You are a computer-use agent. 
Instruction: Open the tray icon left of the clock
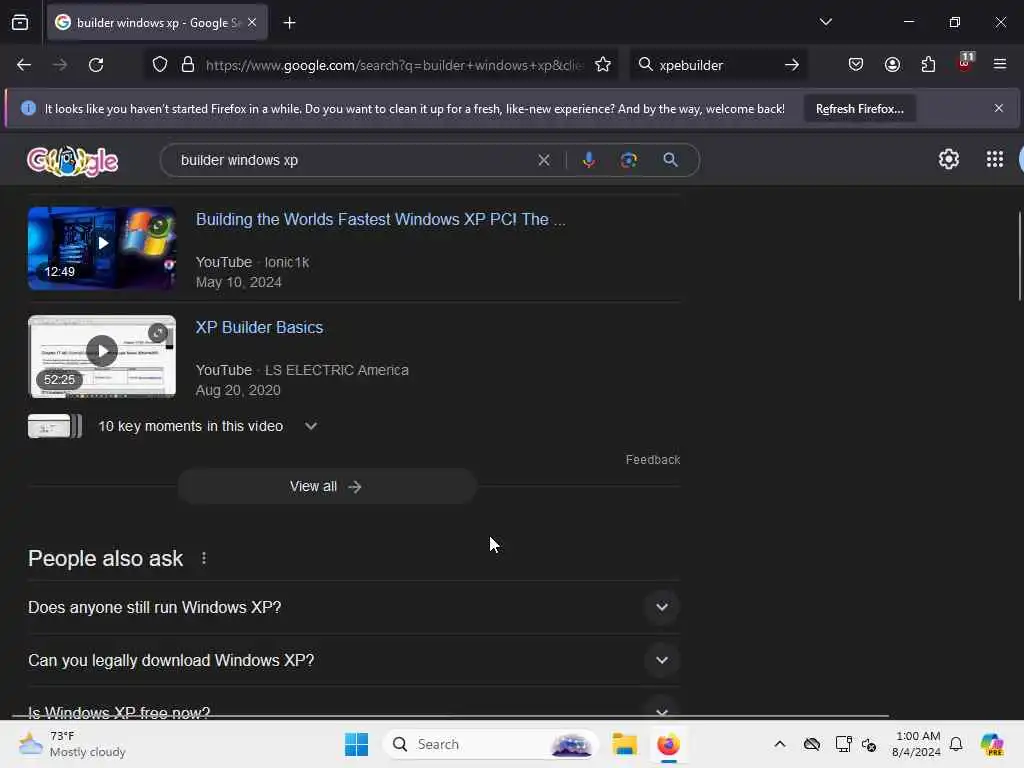[x=869, y=744]
